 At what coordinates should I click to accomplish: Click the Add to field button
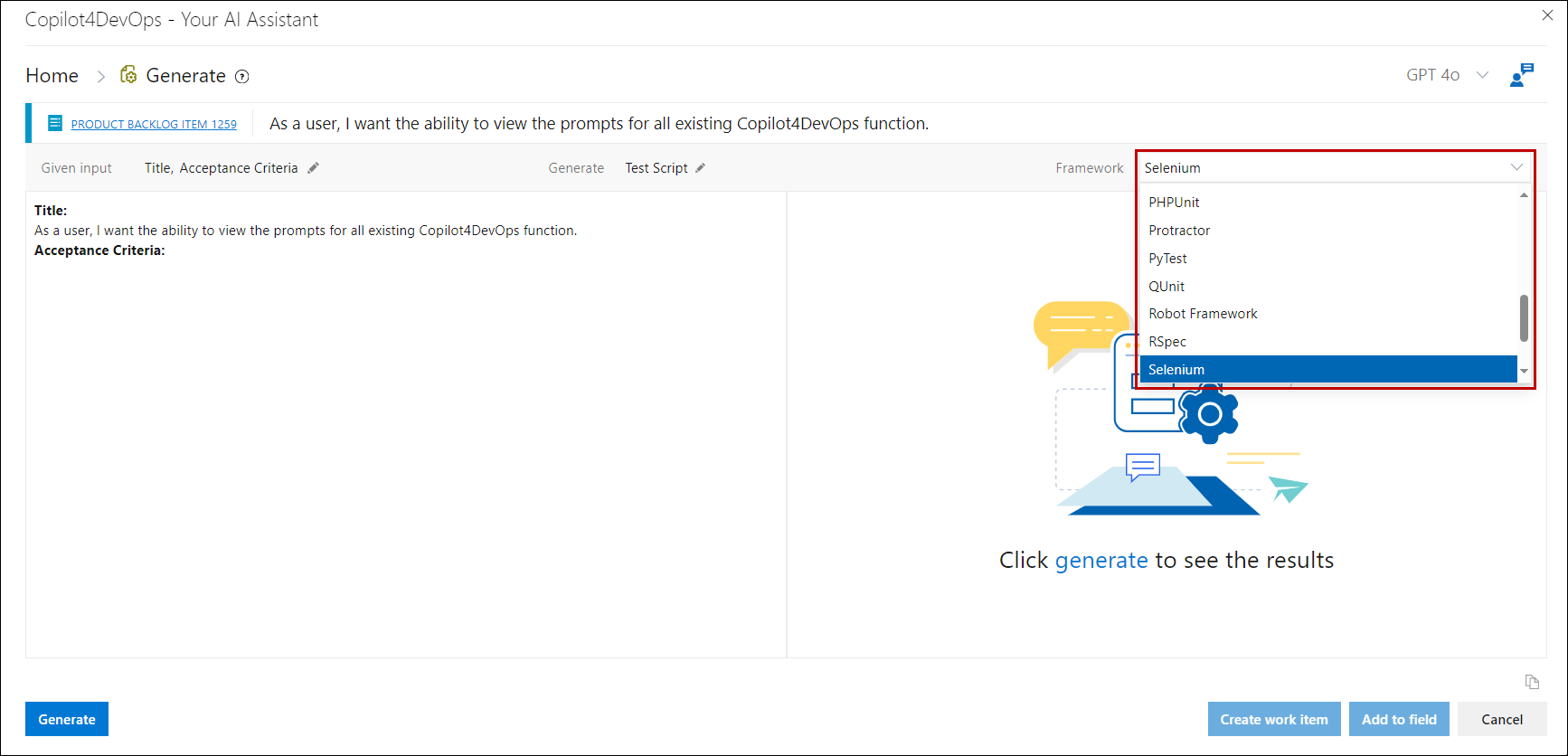click(1399, 719)
